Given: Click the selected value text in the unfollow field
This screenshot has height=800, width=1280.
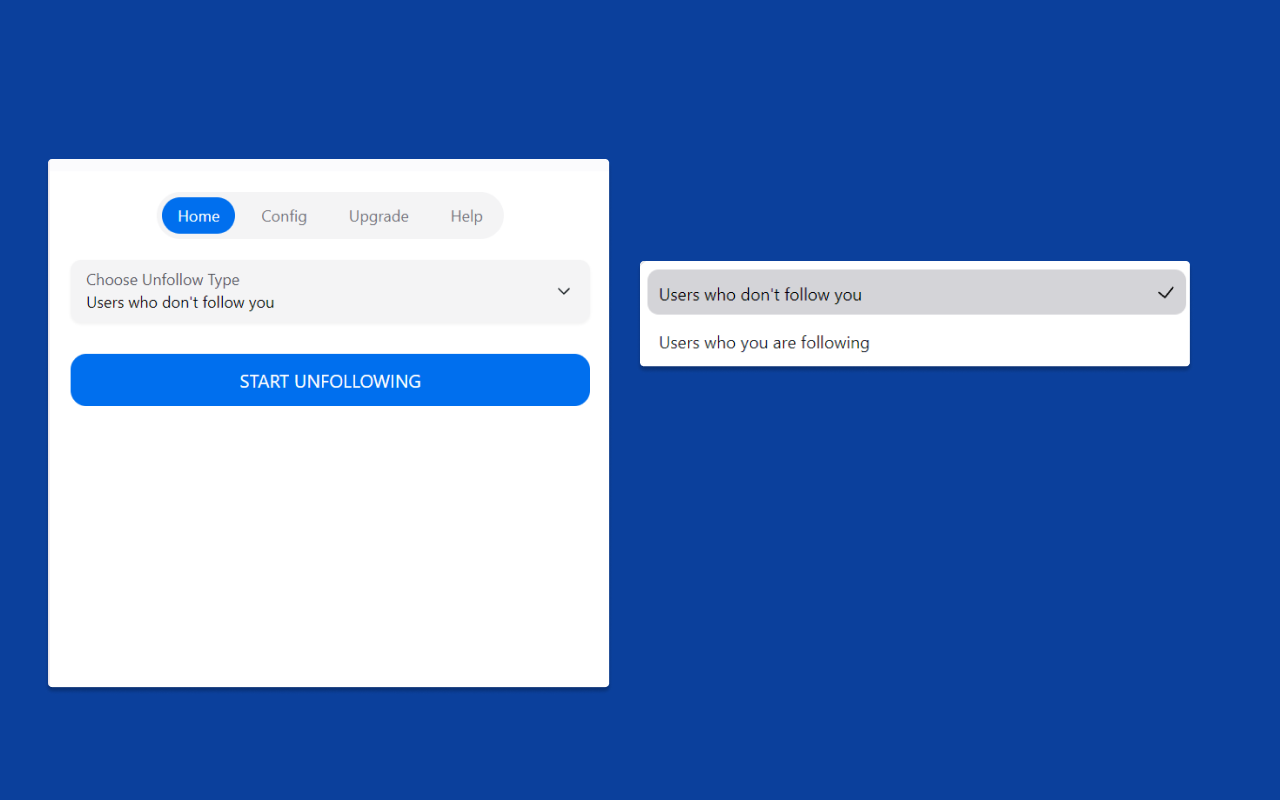Looking at the screenshot, I should [180, 303].
